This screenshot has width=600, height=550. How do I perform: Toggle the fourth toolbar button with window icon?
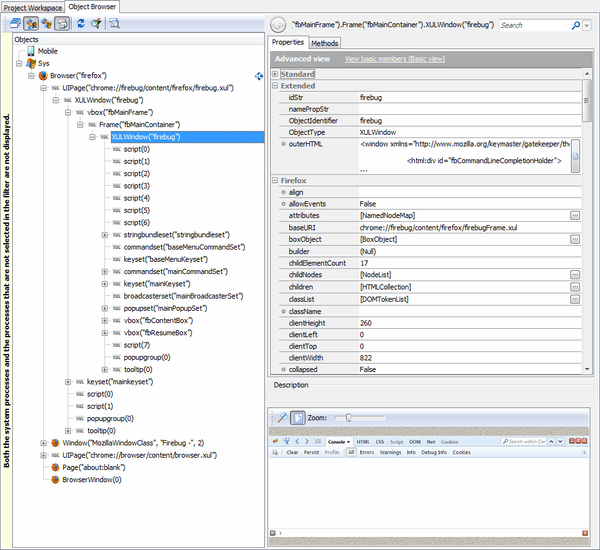click(x=62, y=23)
